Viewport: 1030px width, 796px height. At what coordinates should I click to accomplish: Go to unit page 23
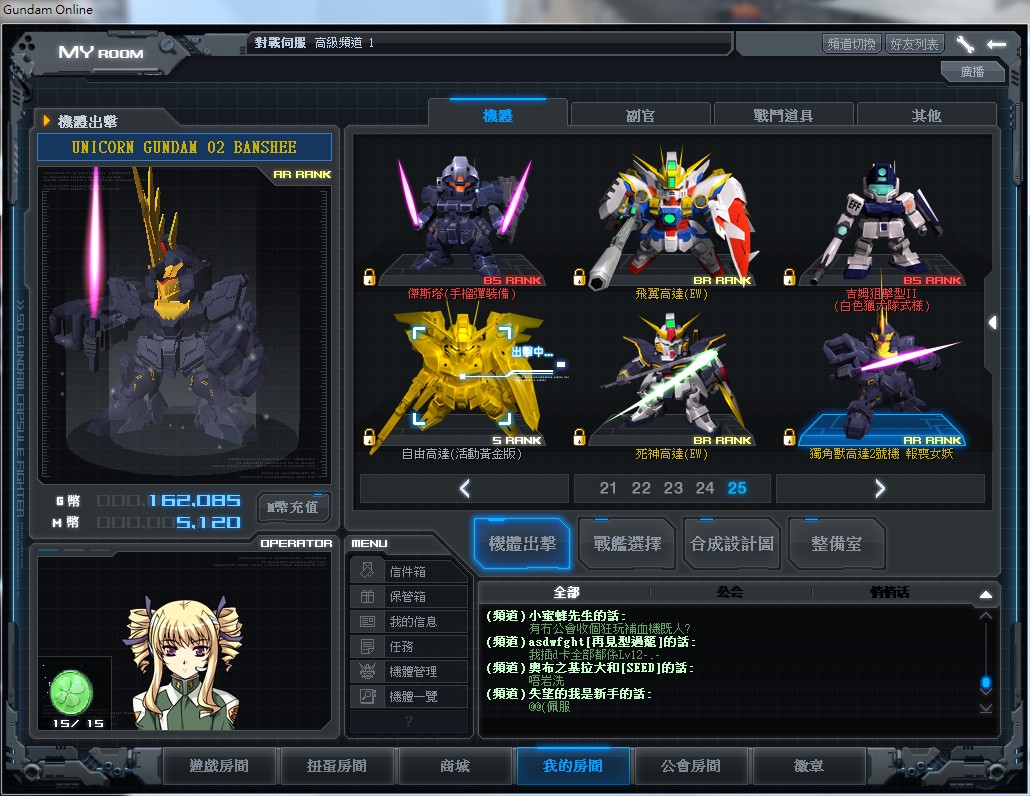coord(673,488)
